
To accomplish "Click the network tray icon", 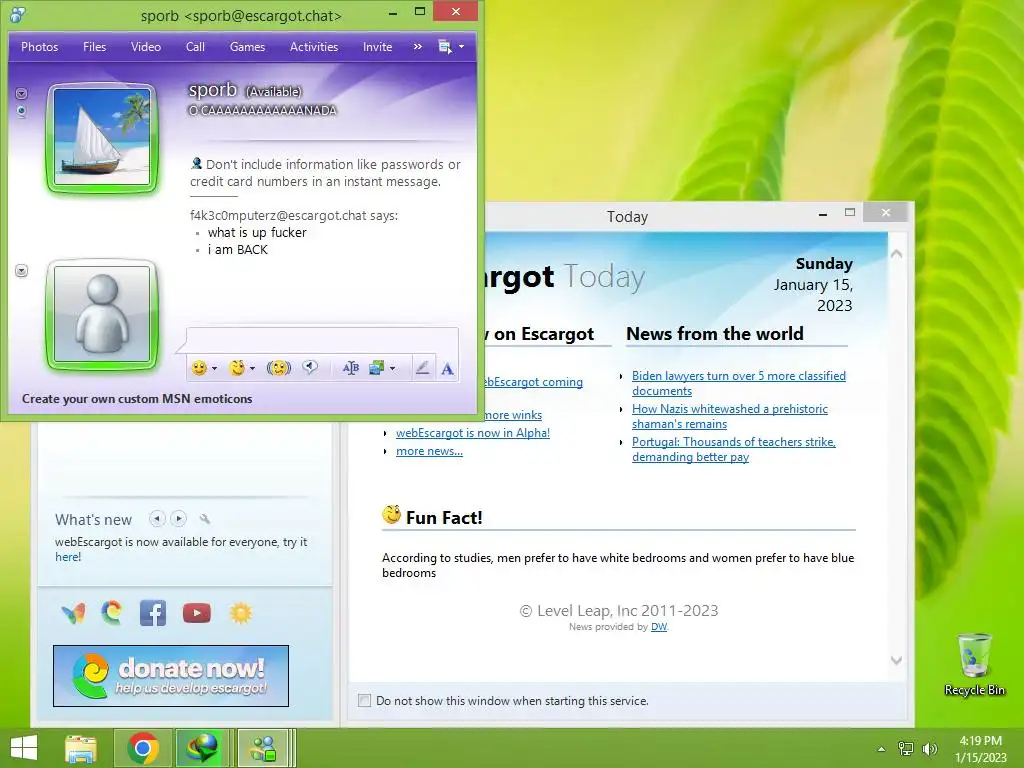I will pos(906,749).
